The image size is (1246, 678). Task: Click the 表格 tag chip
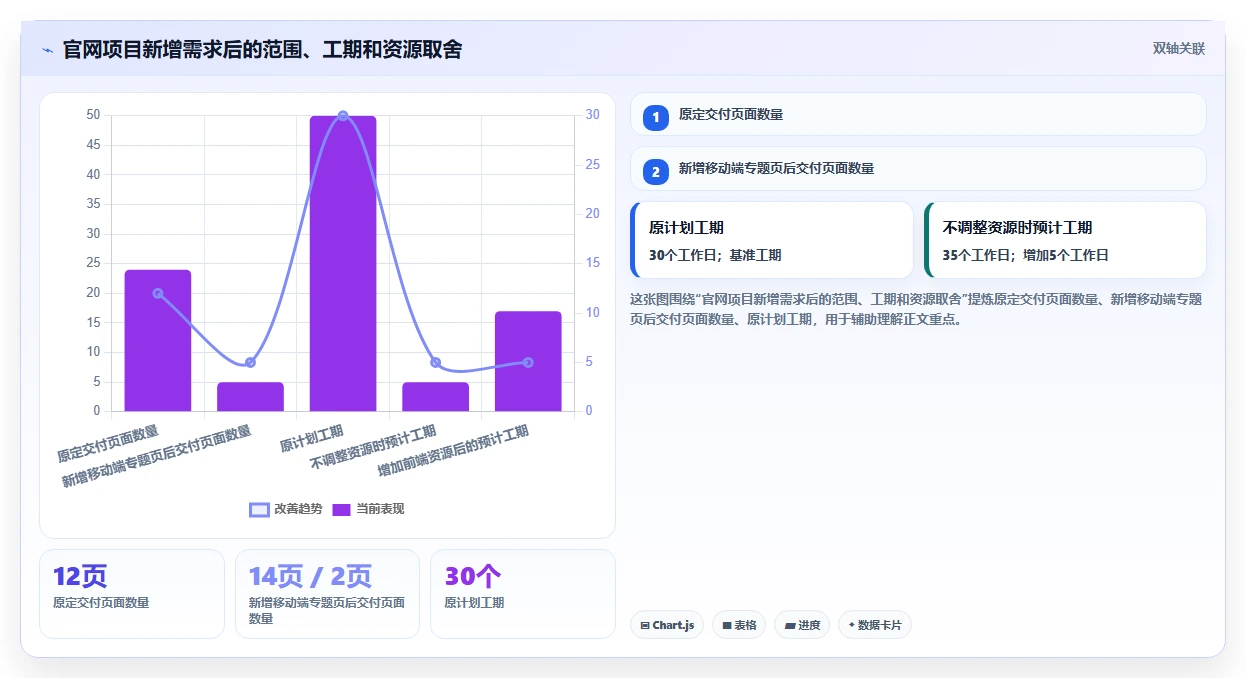tap(739, 625)
